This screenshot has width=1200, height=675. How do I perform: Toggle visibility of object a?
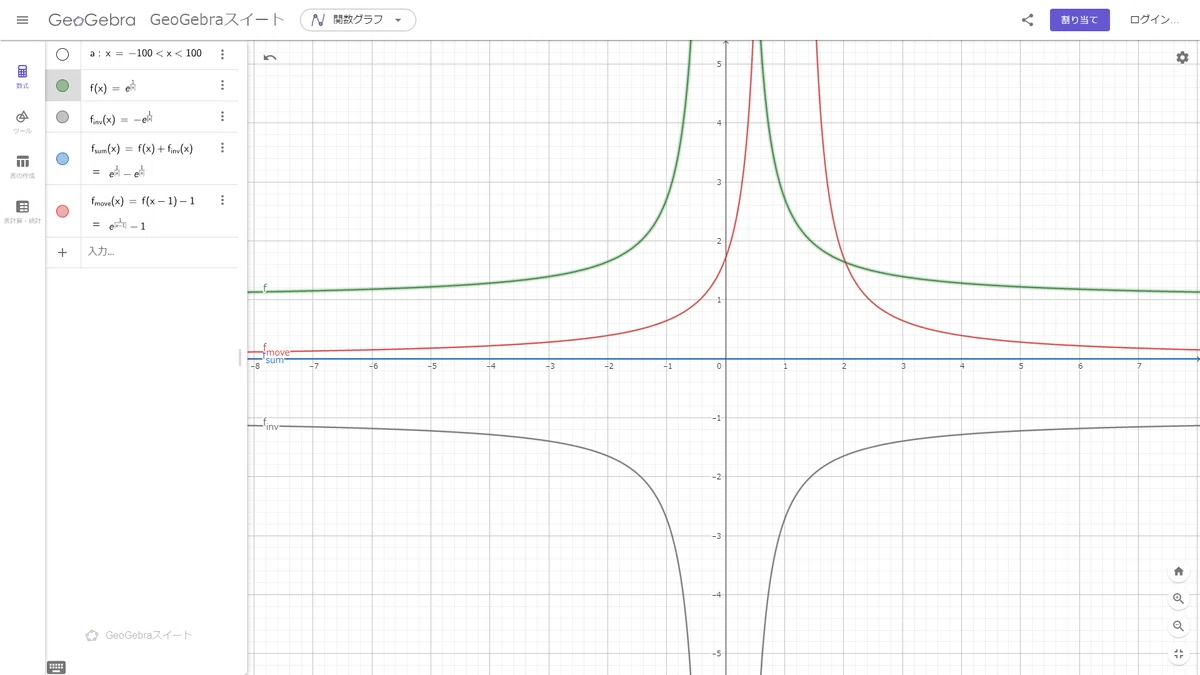point(63,54)
